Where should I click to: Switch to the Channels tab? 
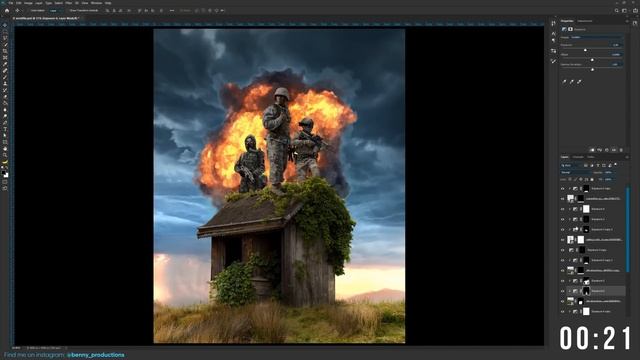(x=578, y=157)
